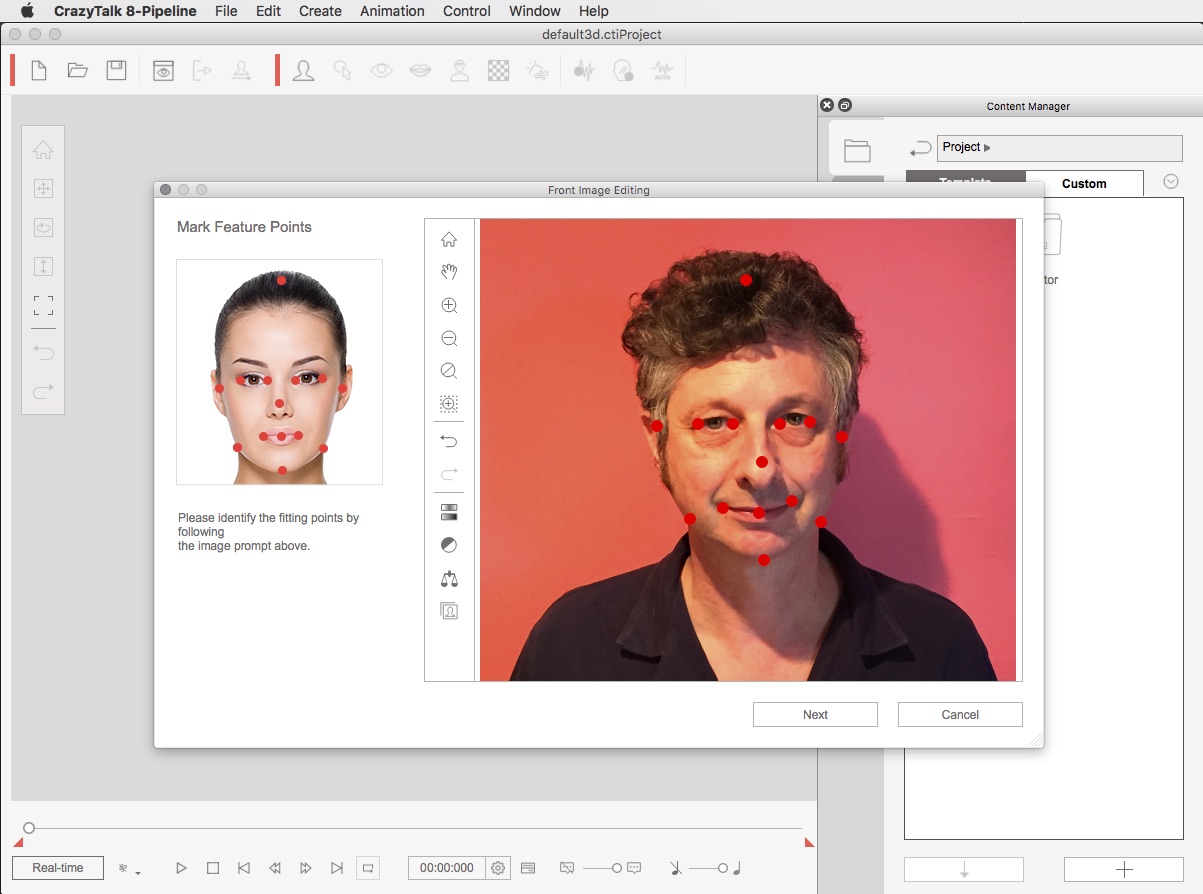Toggle the subtitle mute icon beside slider
The image size is (1203, 894).
[567, 868]
